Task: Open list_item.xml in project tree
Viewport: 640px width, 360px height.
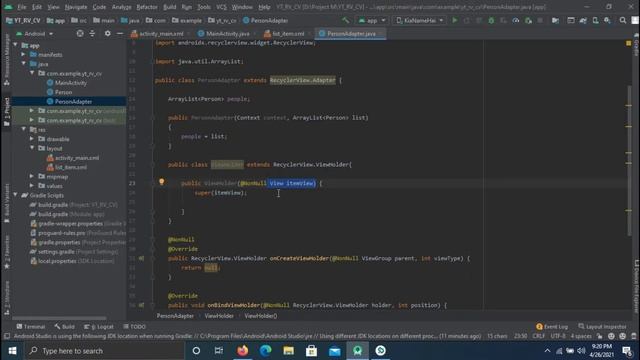Action: click(71, 167)
